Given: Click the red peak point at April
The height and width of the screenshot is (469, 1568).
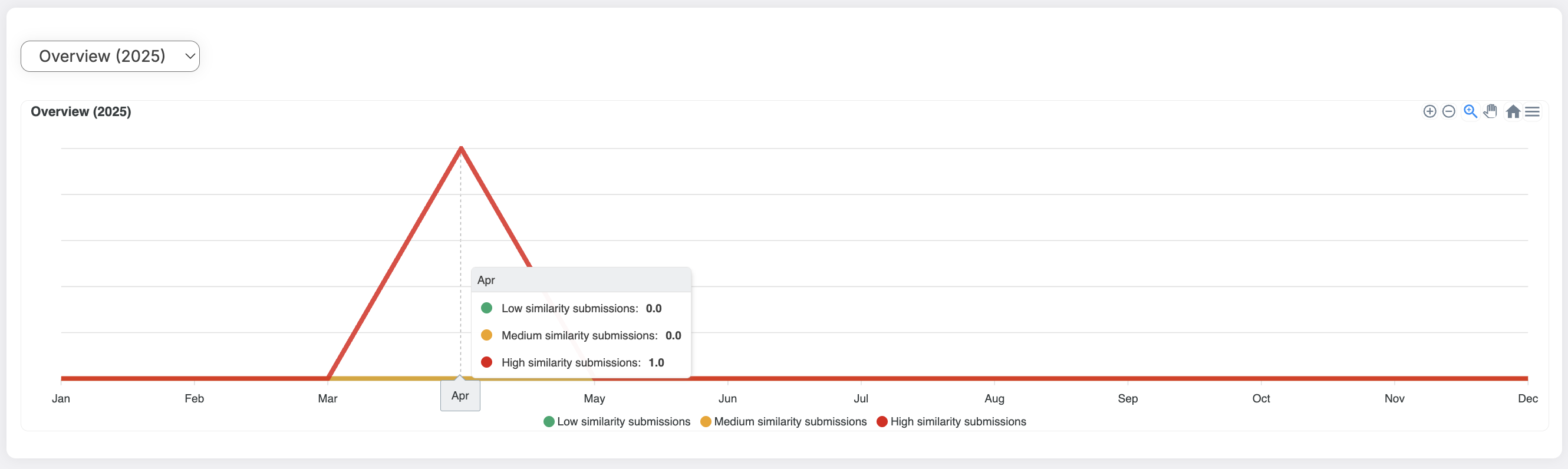Looking at the screenshot, I should pyautogui.click(x=461, y=148).
